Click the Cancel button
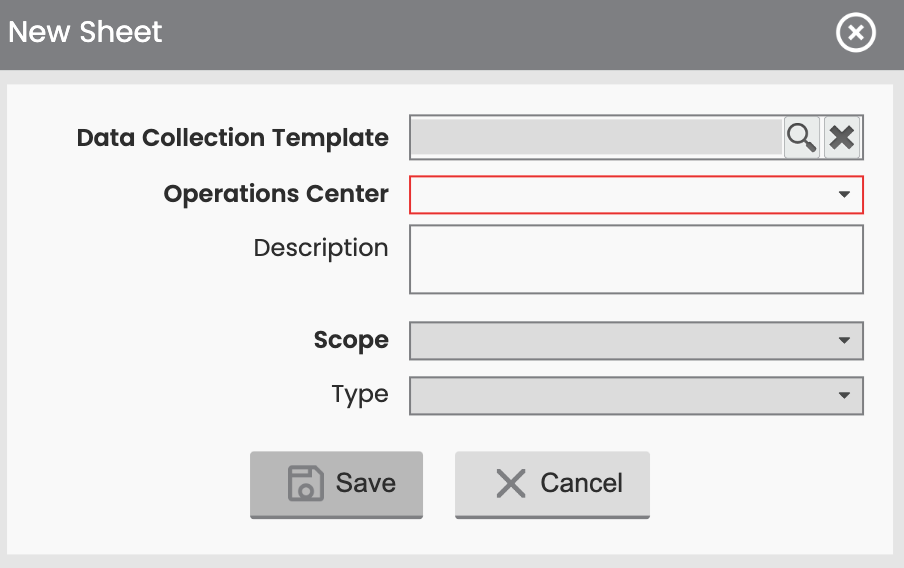 coord(552,484)
